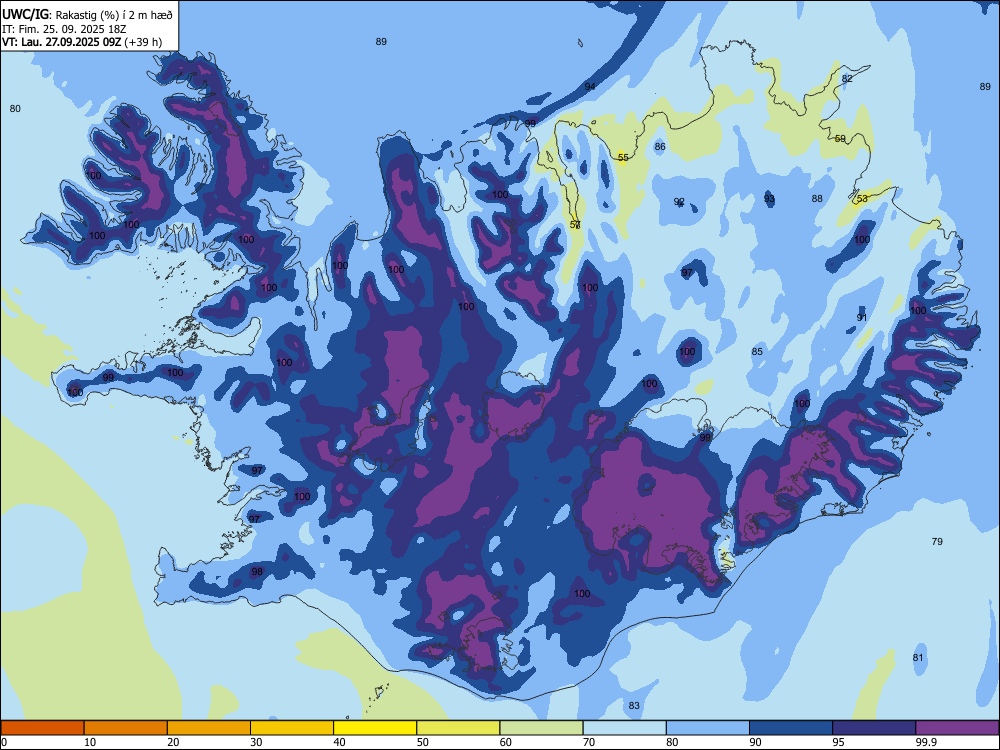Select the "92" humidity value on the map
1000x750 pixels.
679,202
